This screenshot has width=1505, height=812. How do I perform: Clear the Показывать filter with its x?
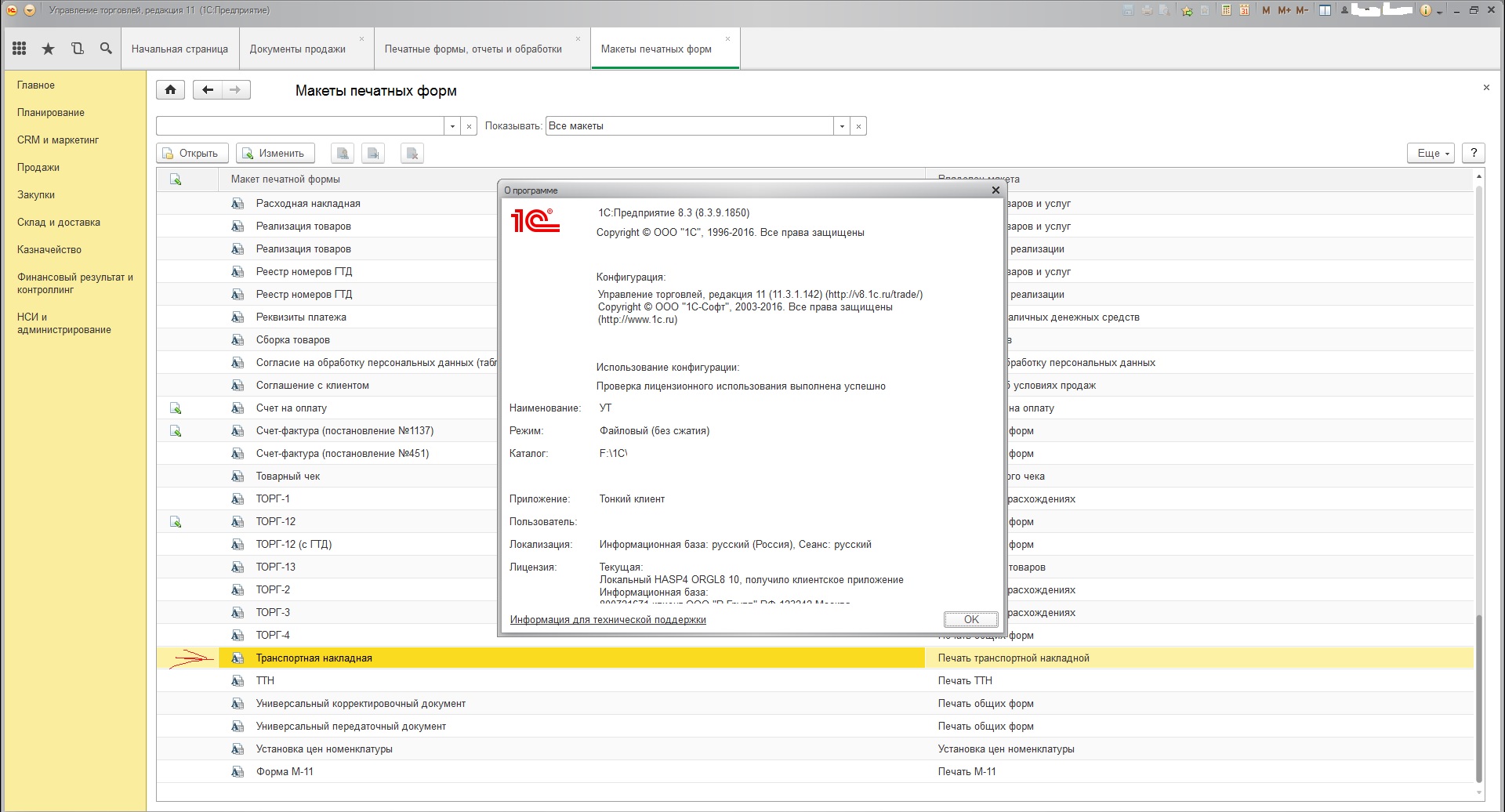[x=858, y=126]
